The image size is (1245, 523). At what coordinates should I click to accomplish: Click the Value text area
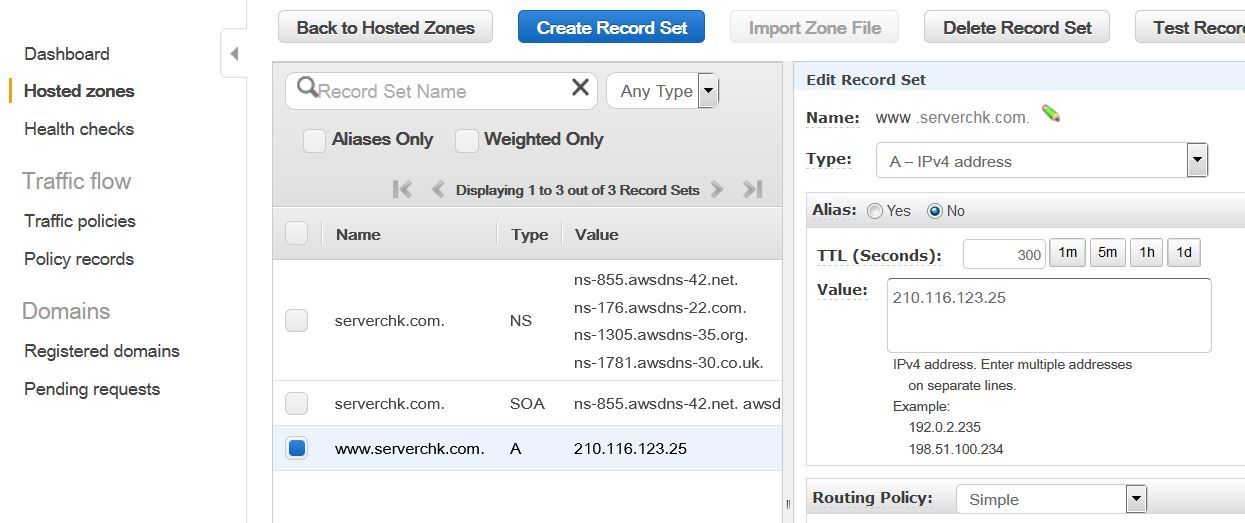point(1049,315)
